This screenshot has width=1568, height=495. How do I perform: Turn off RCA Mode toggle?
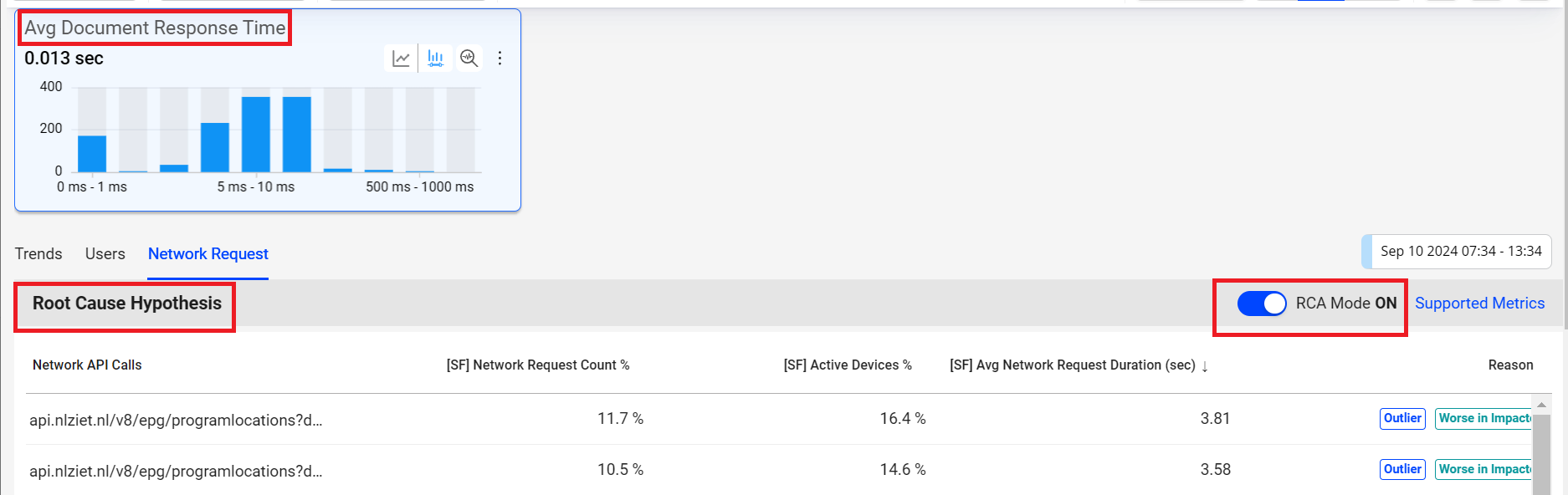coord(1262,304)
